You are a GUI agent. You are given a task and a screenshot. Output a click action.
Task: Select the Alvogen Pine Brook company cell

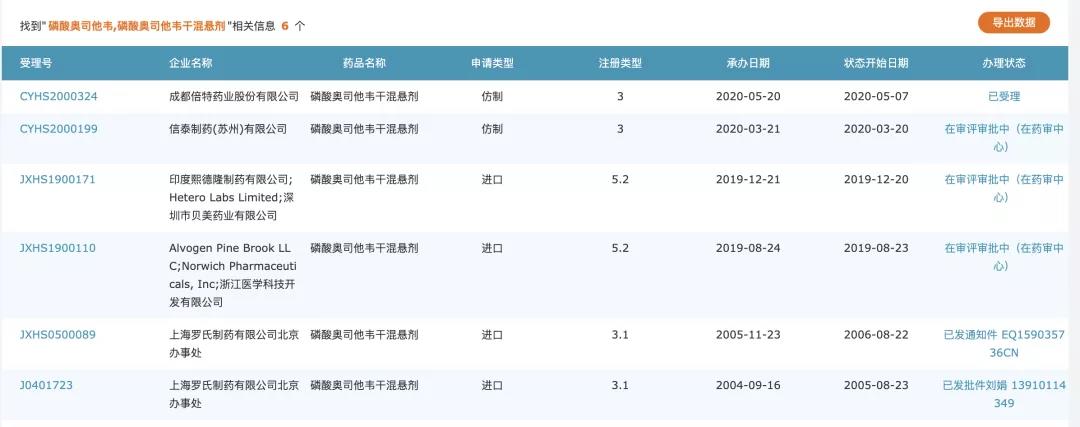point(231,275)
